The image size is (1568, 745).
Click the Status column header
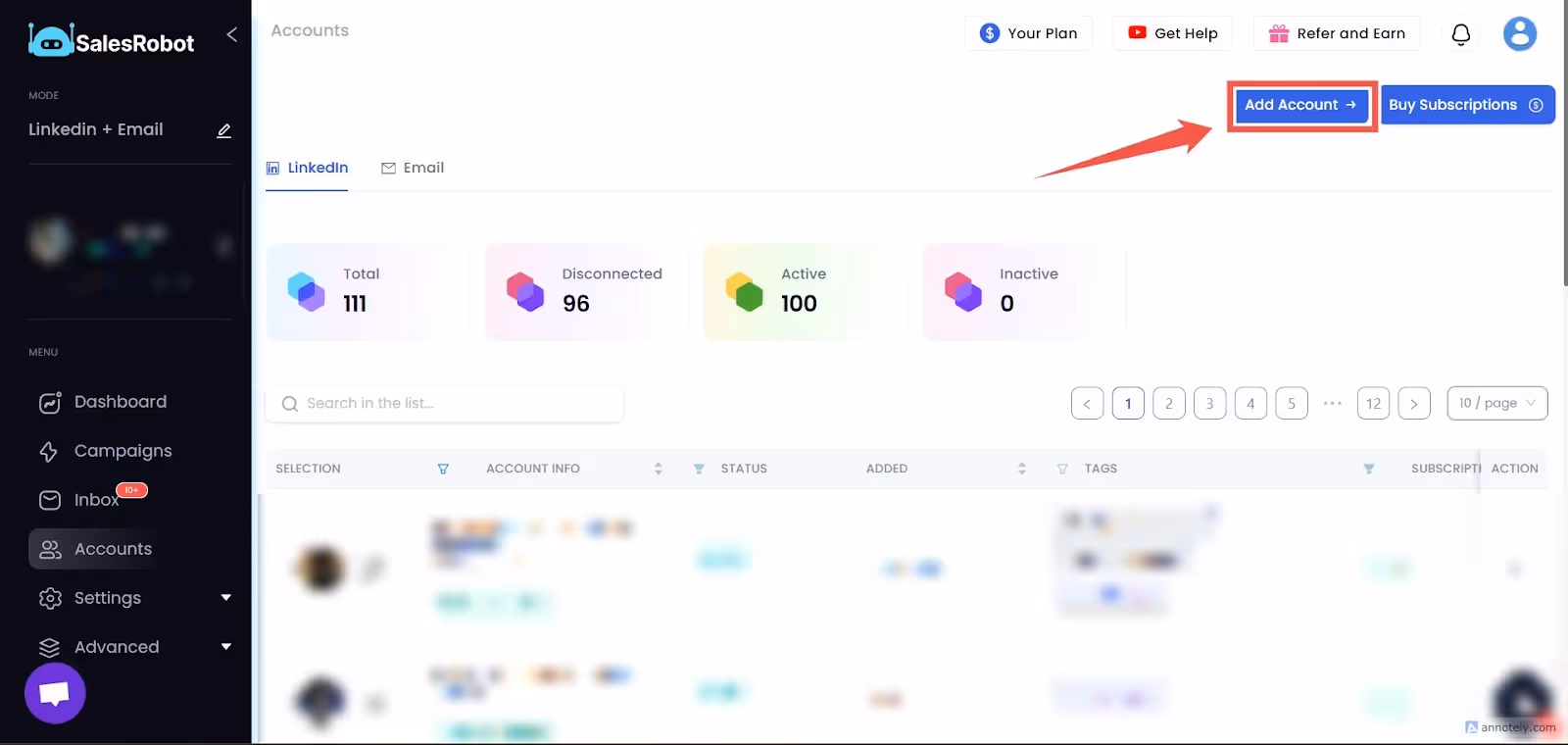(744, 469)
